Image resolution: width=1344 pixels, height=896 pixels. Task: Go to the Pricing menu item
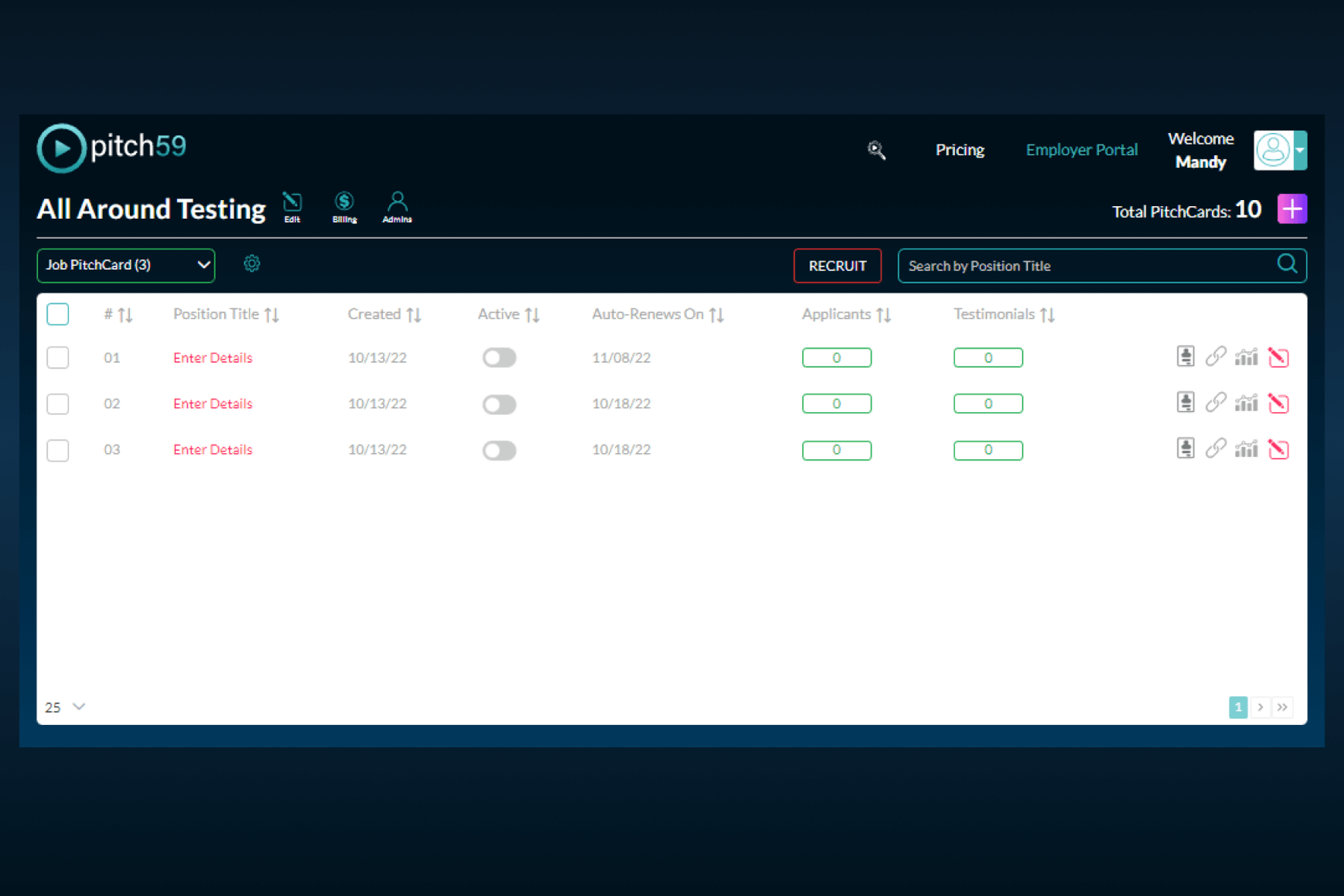point(959,150)
